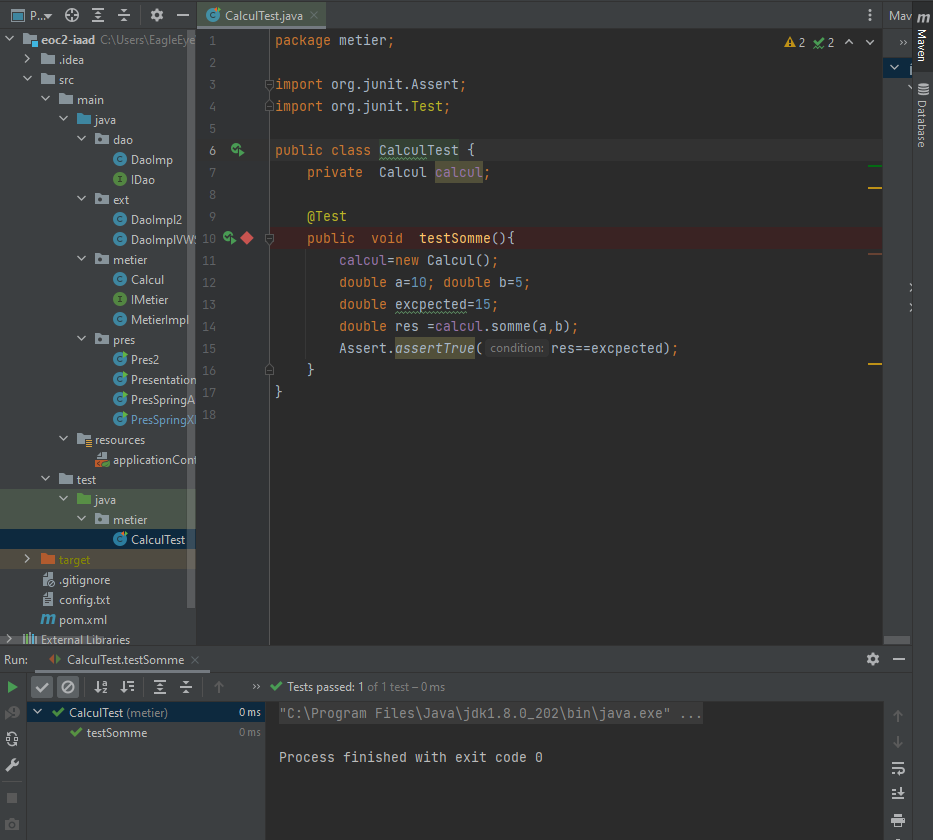Sort test results alphabetically
933x840 pixels.
[x=99, y=687]
